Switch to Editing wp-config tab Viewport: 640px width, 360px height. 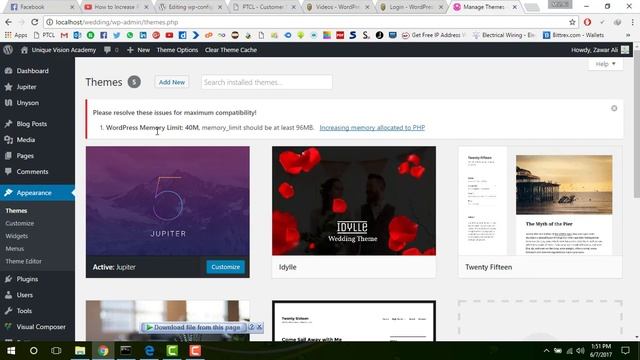pyautogui.click(x=191, y=7)
